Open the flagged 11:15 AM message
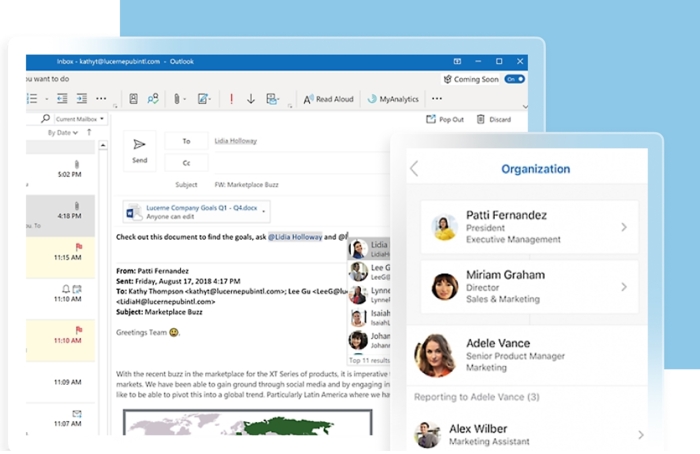The height and width of the screenshot is (454, 700). coord(60,257)
